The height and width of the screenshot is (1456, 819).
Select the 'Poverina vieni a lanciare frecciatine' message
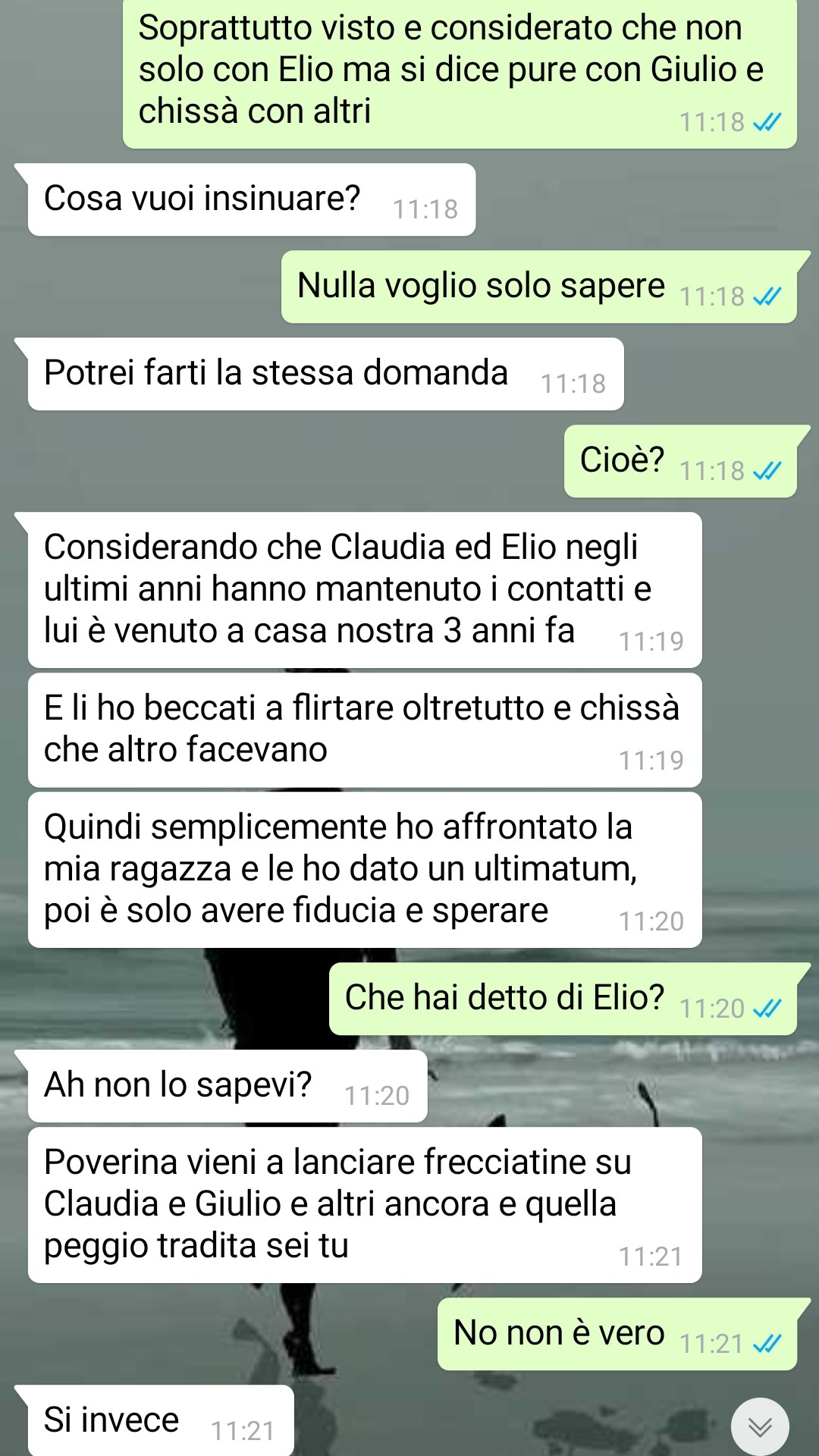click(365, 1205)
